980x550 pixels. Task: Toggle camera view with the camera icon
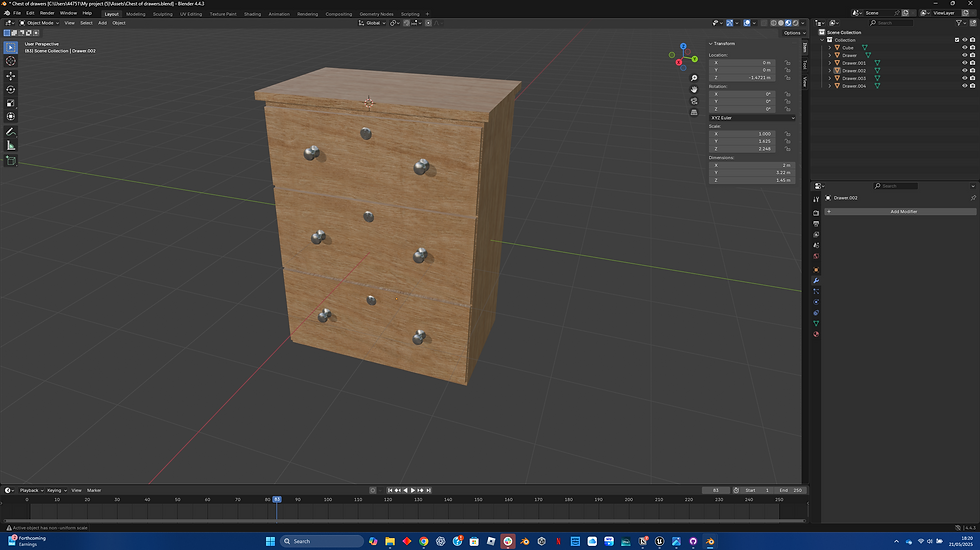point(694,101)
